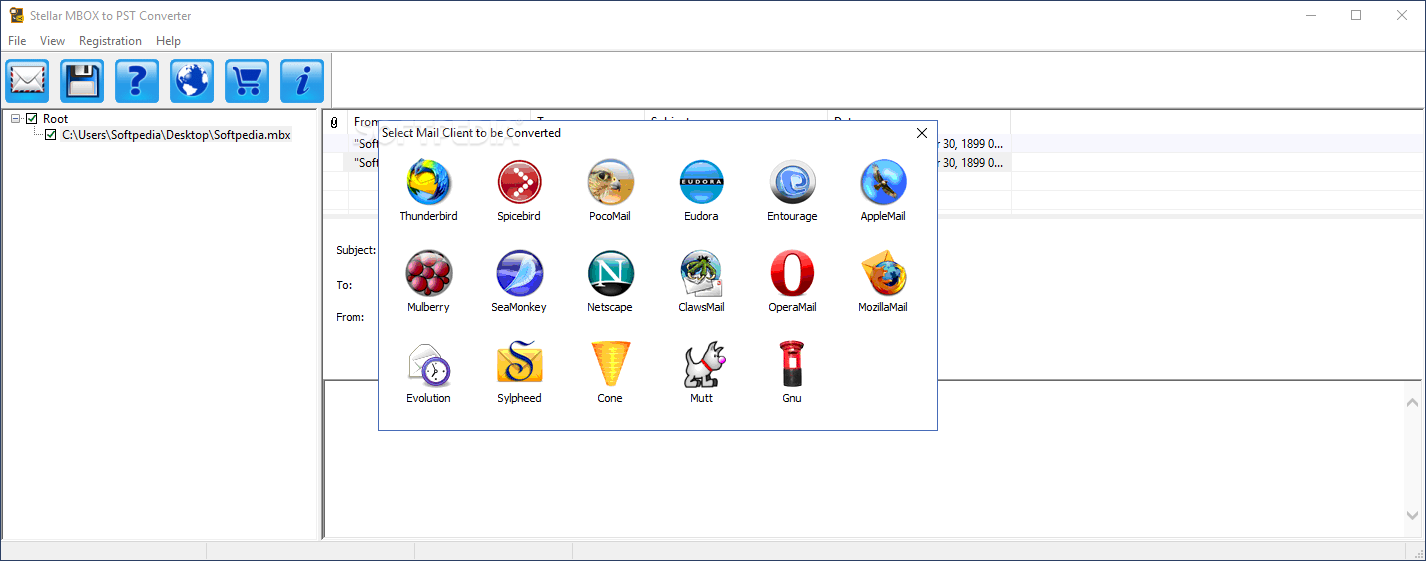Click the scroll down arrow in preview pane

(1413, 515)
